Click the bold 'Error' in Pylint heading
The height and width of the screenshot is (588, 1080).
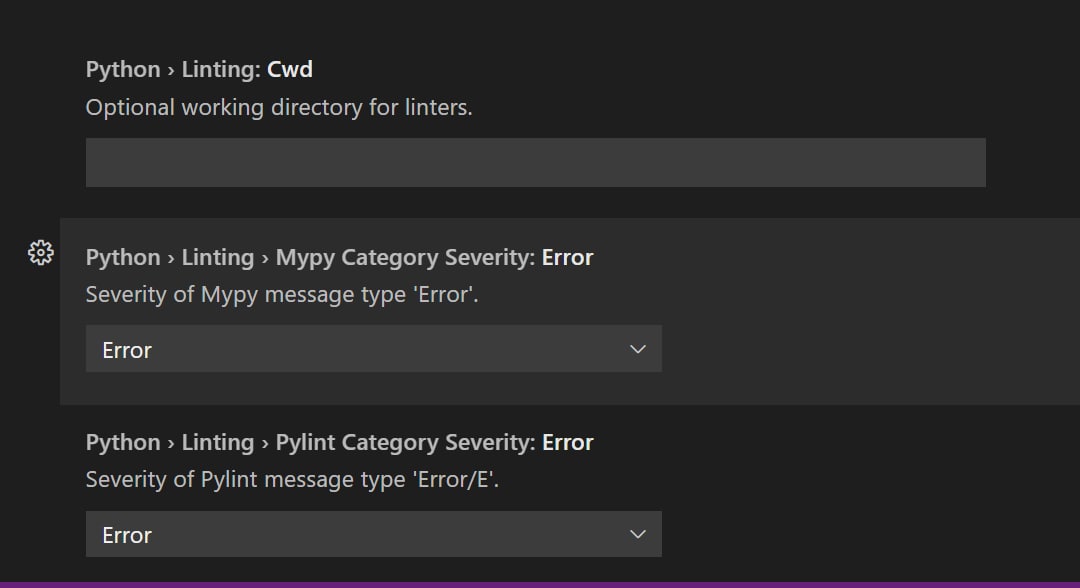point(568,443)
